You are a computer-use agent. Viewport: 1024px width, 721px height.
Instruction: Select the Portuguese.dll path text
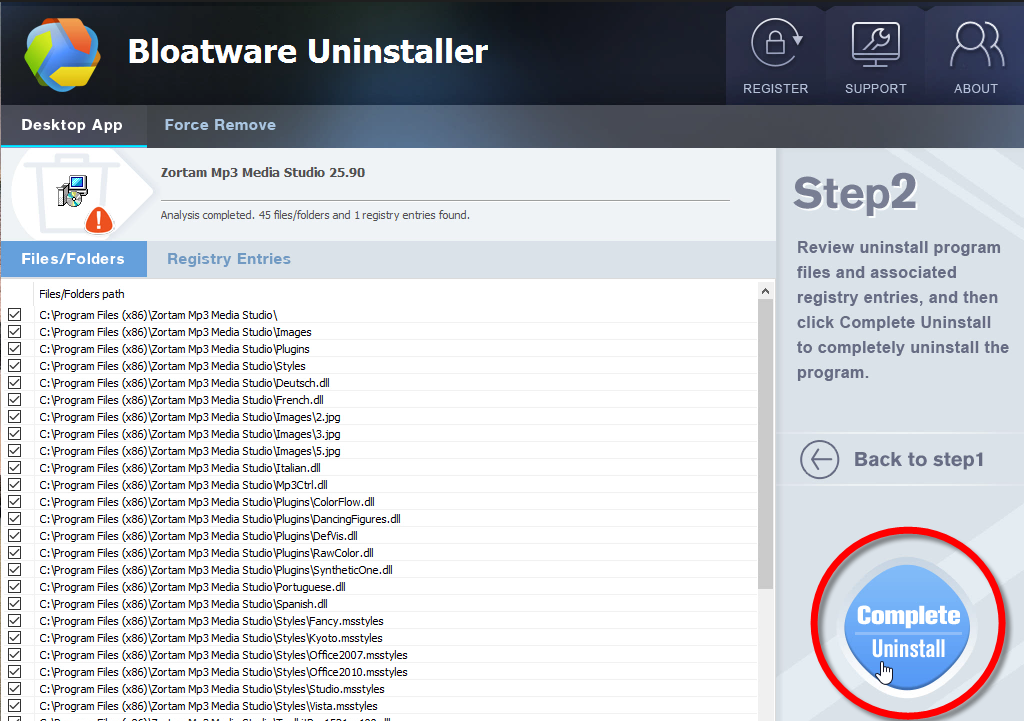click(x=193, y=586)
